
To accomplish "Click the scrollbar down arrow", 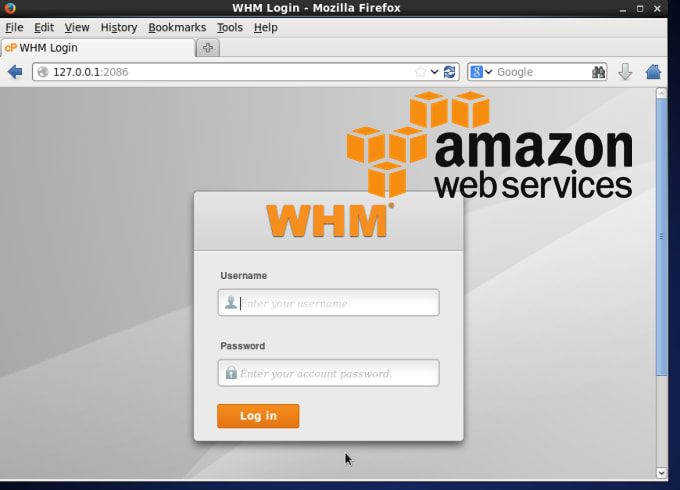I will (x=661, y=473).
